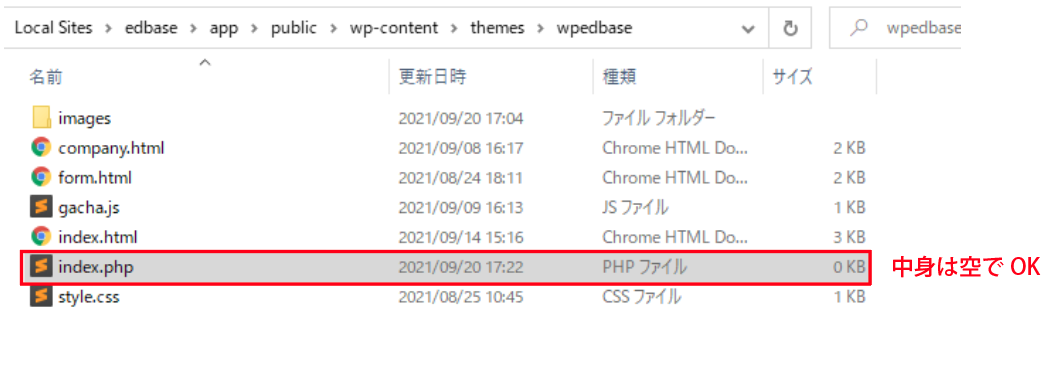The width and height of the screenshot is (1043, 375).
Task: Click the 0 KB size of index.php
Action: point(849,267)
